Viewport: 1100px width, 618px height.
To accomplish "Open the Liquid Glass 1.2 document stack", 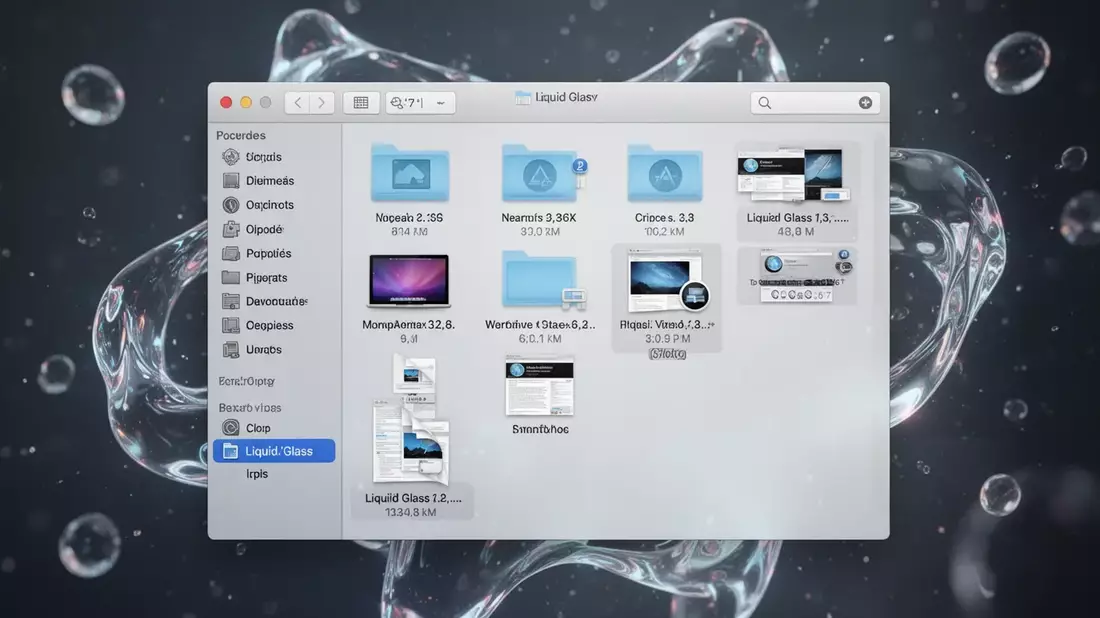I will 411,419.
